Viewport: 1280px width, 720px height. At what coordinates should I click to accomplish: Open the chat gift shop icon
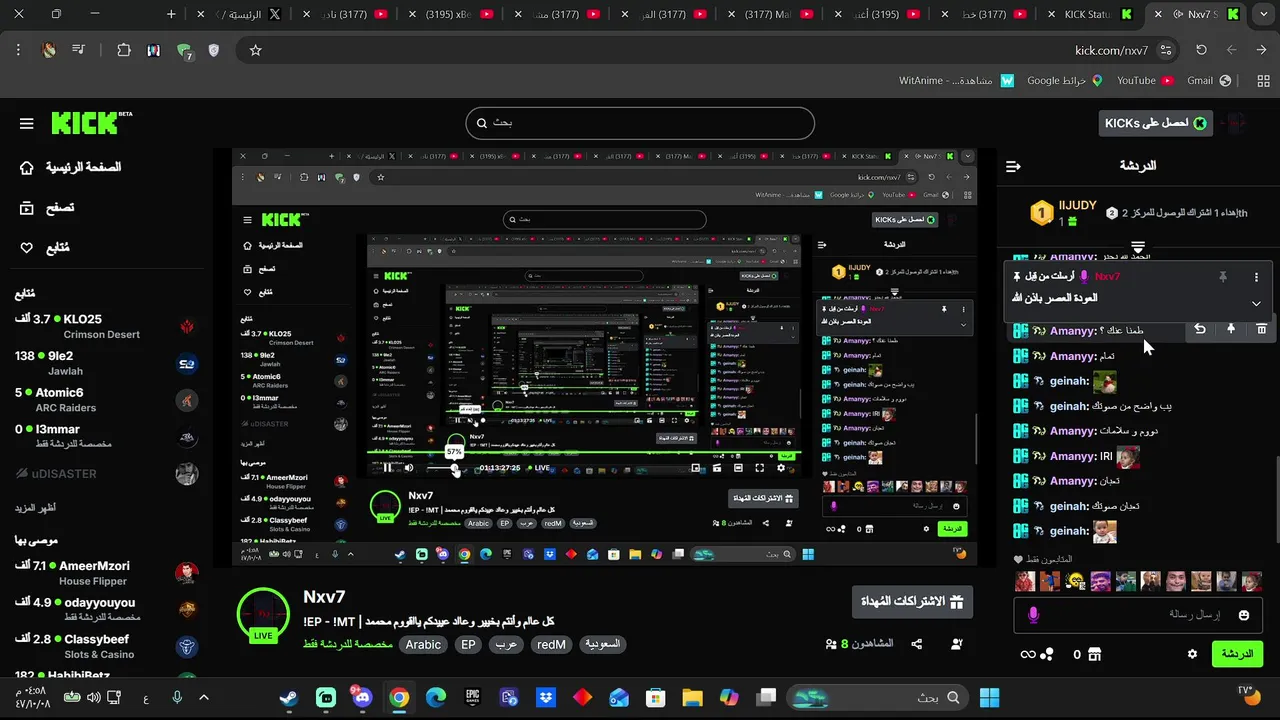[x=1094, y=654]
